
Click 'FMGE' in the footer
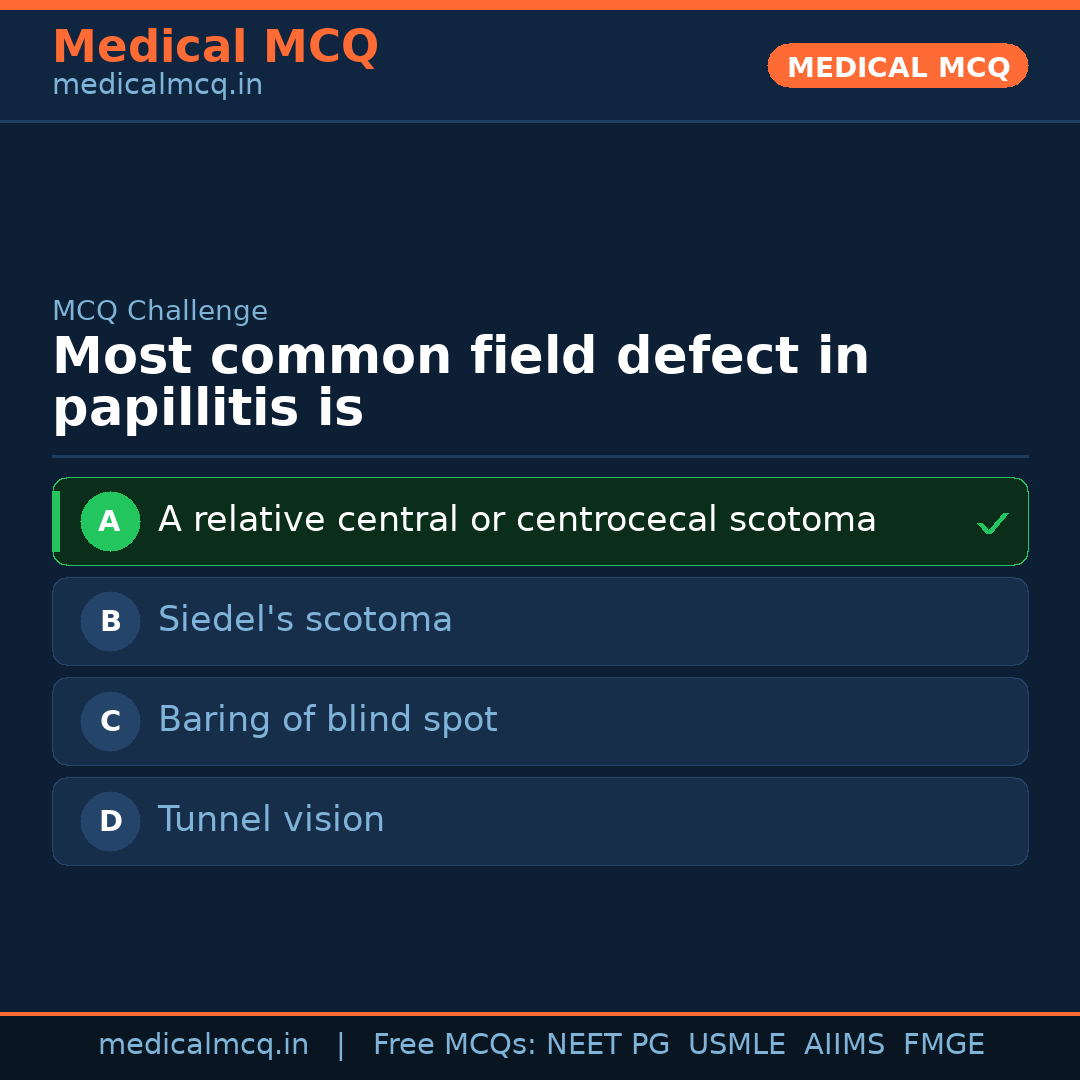pyautogui.click(x=943, y=1045)
